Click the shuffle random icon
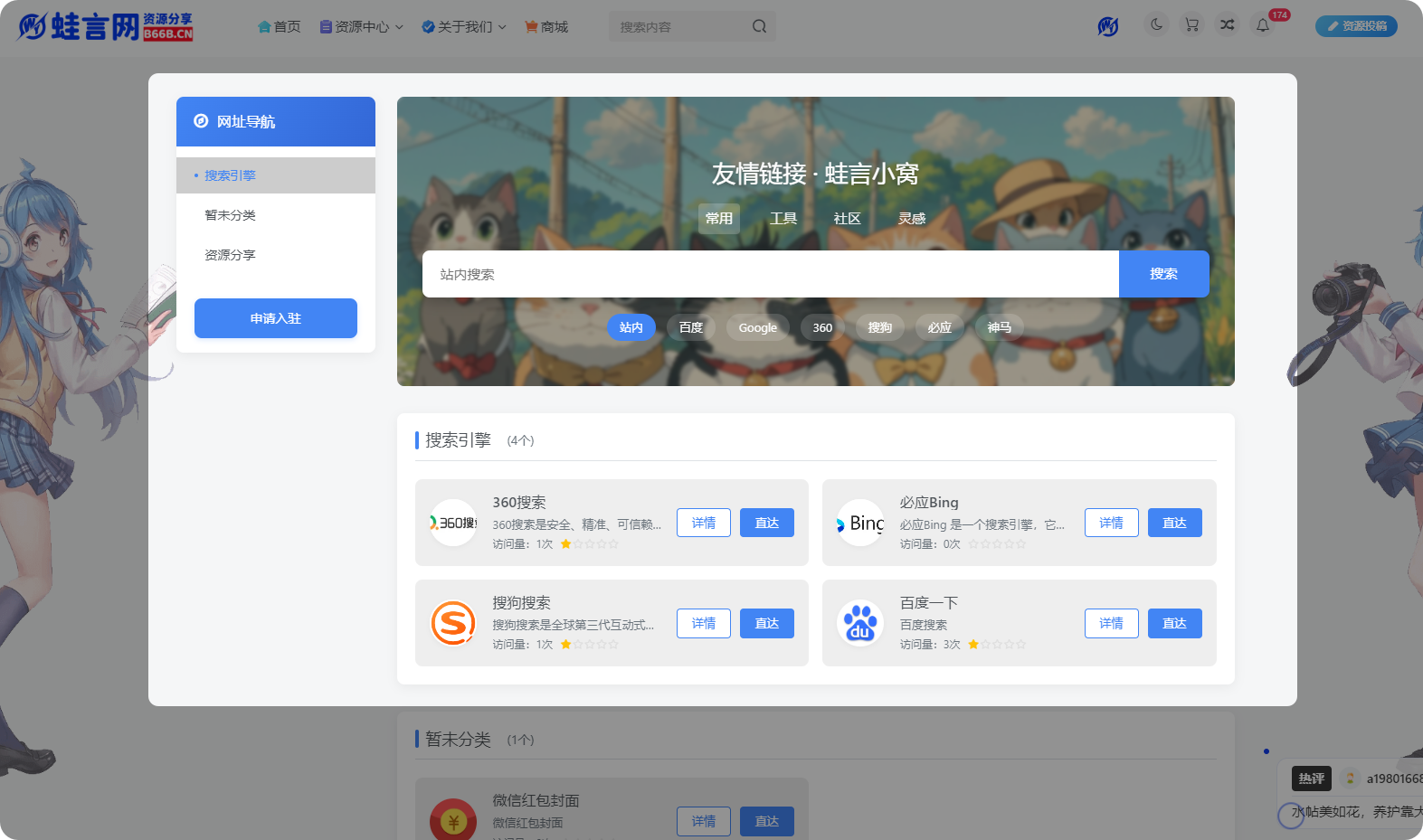The width and height of the screenshot is (1423, 840). point(1228,25)
